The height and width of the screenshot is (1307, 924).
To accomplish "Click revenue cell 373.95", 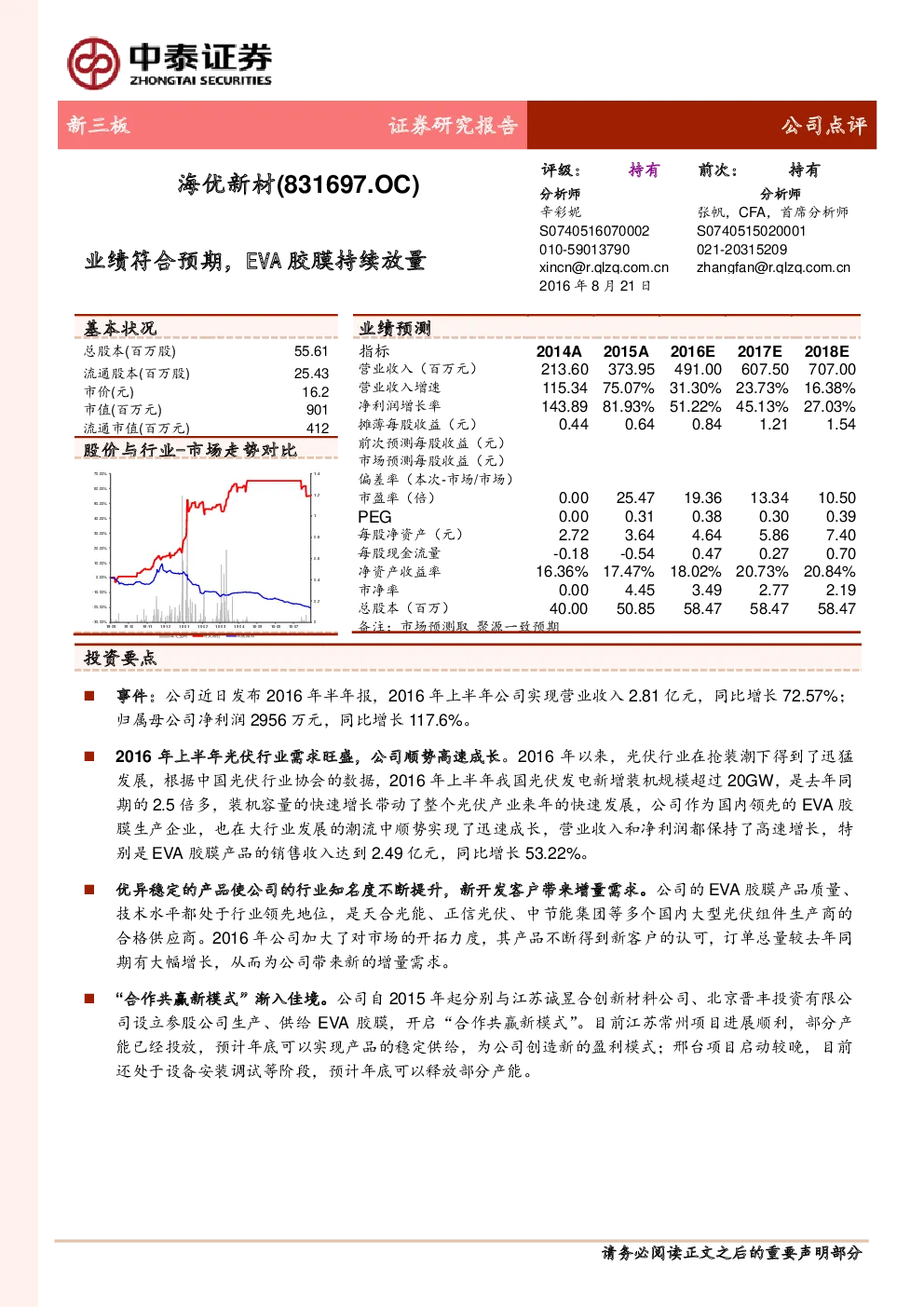I will click(x=632, y=370).
